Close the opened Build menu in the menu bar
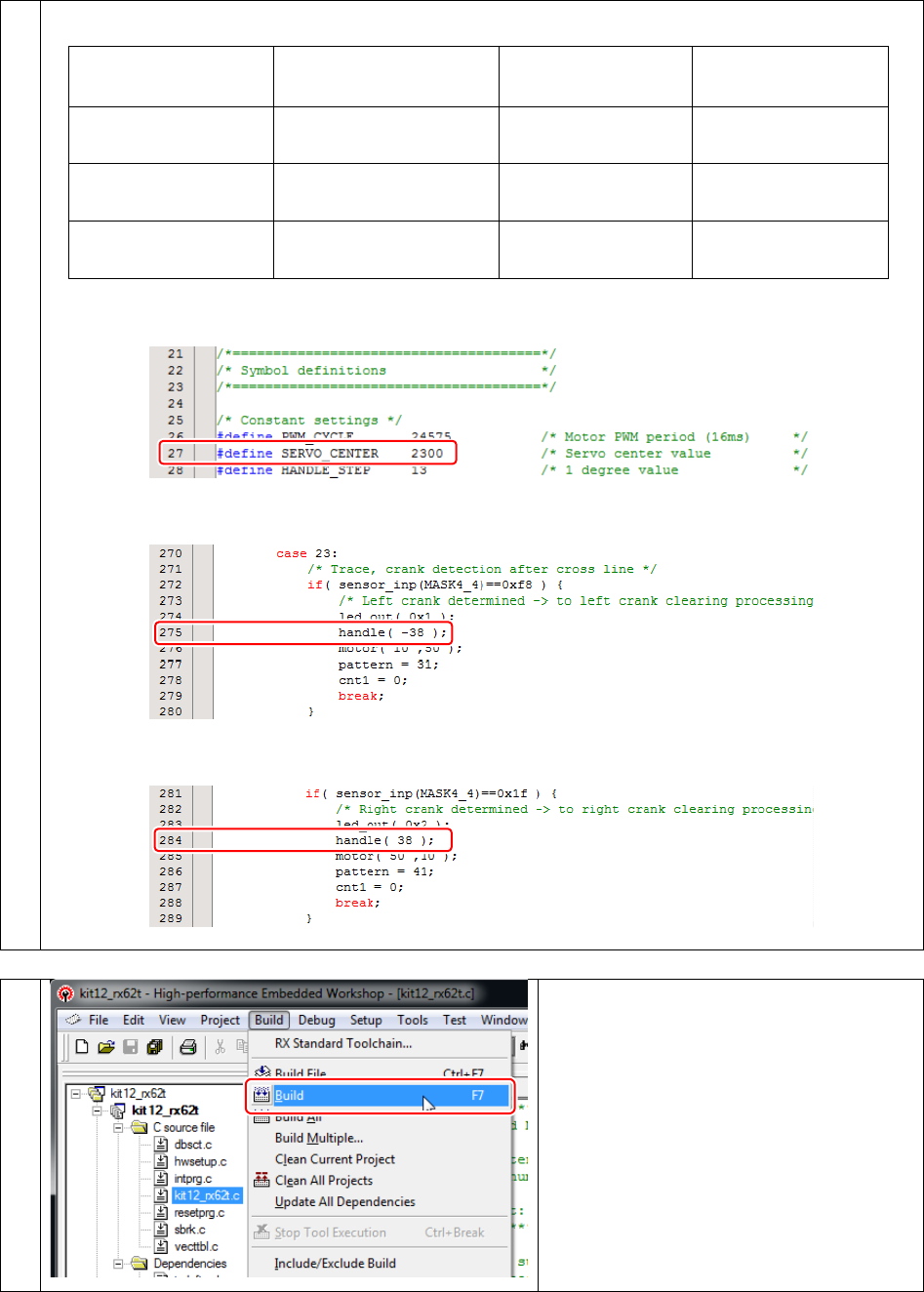This screenshot has height=1292, width=924. coord(269,1020)
